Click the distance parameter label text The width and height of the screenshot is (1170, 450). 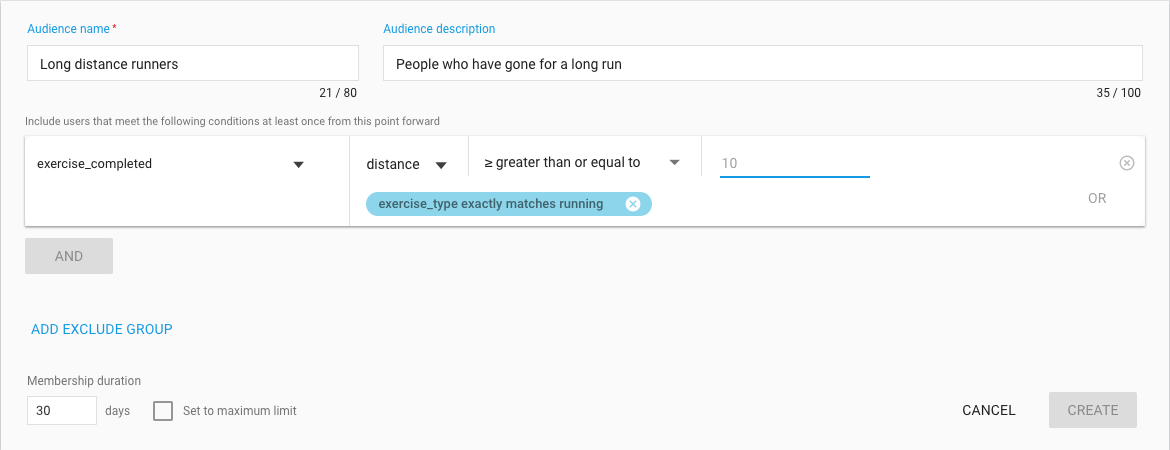tap(392, 164)
